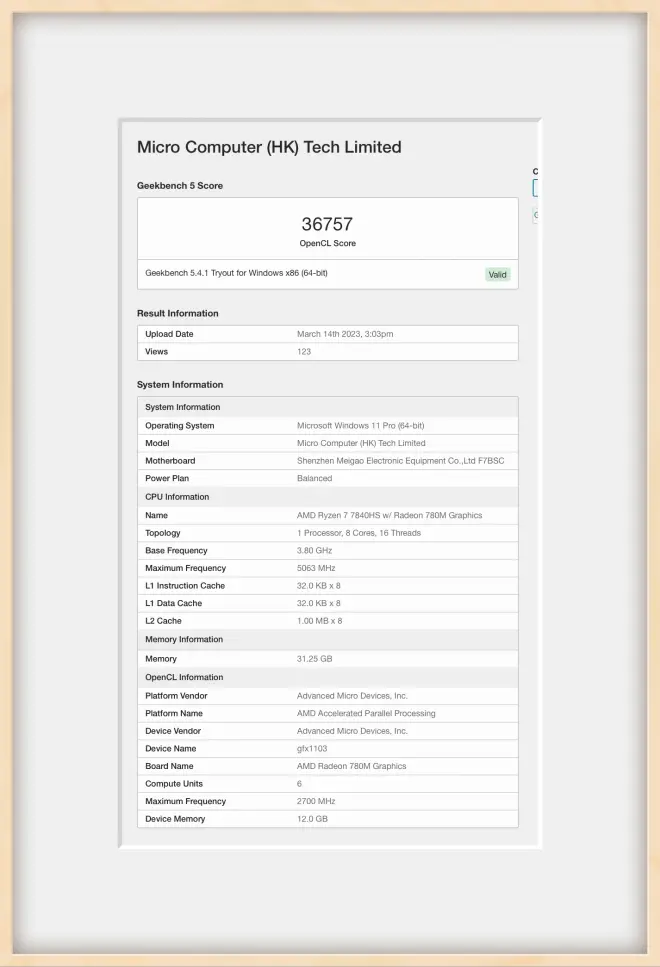Click the 36757 OpenCL score number
Image resolution: width=660 pixels, height=967 pixels.
[327, 225]
